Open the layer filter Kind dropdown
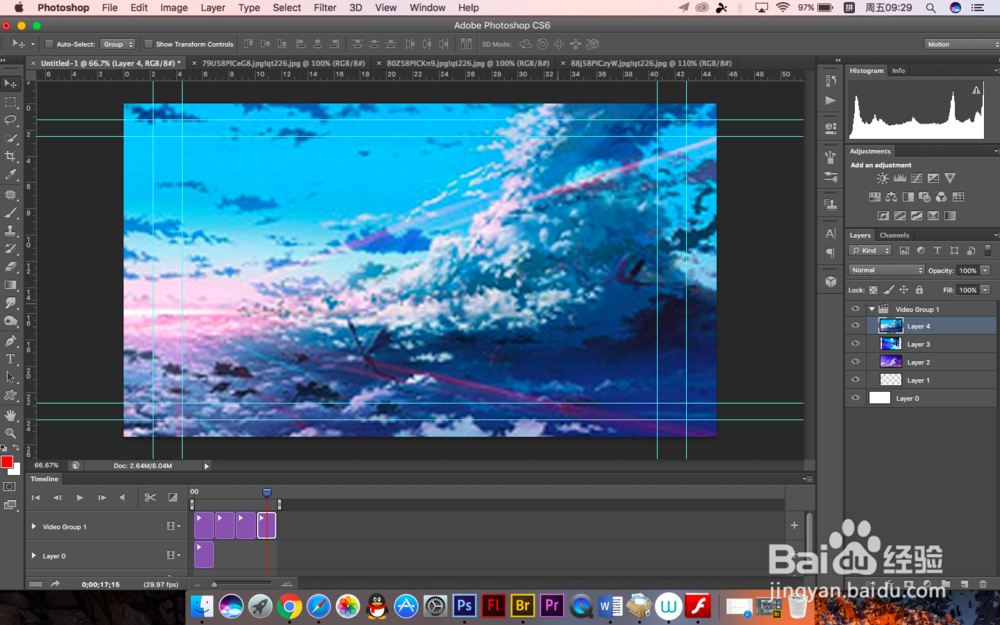This screenshot has height=625, width=1000. (x=871, y=251)
